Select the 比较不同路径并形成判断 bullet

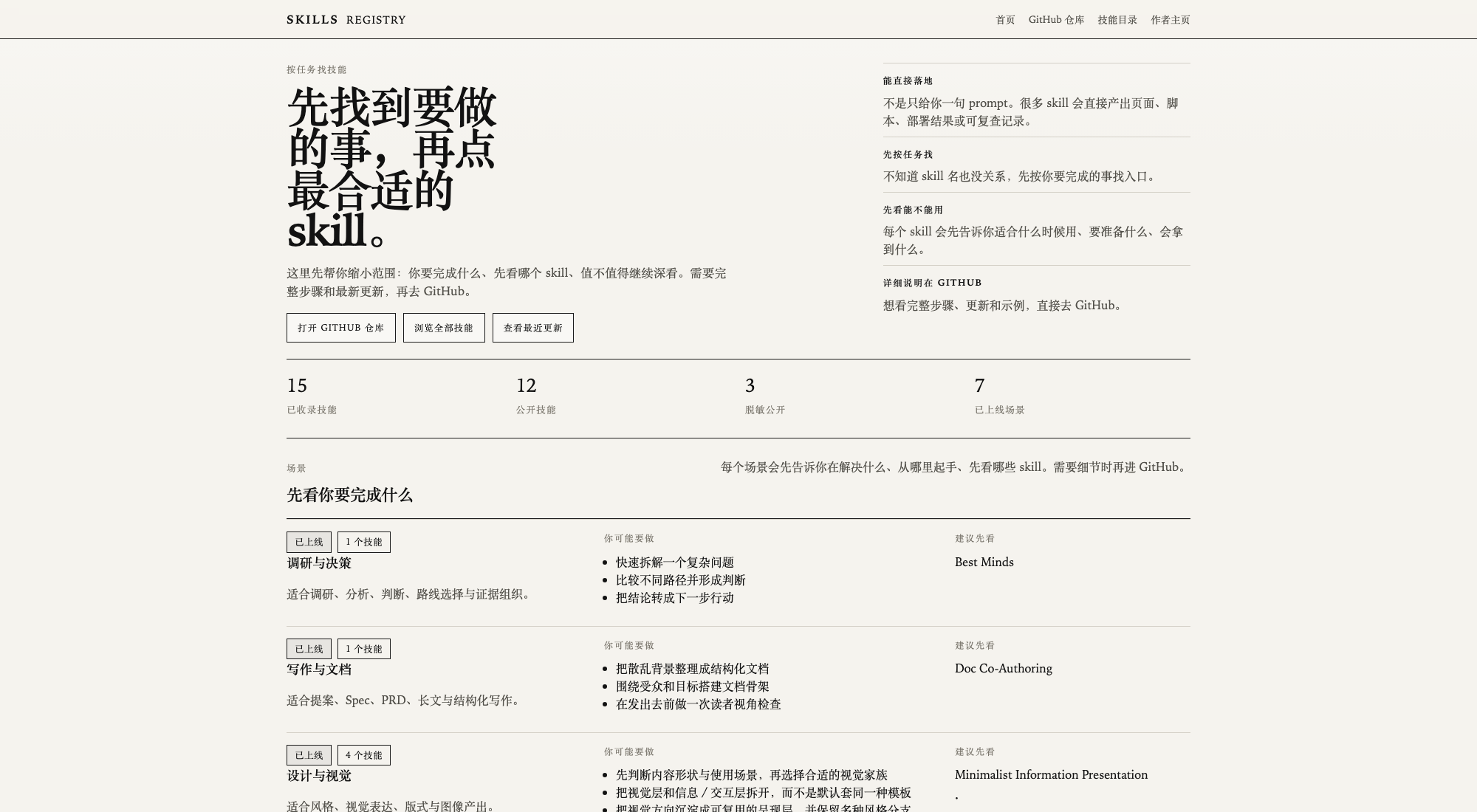(681, 580)
